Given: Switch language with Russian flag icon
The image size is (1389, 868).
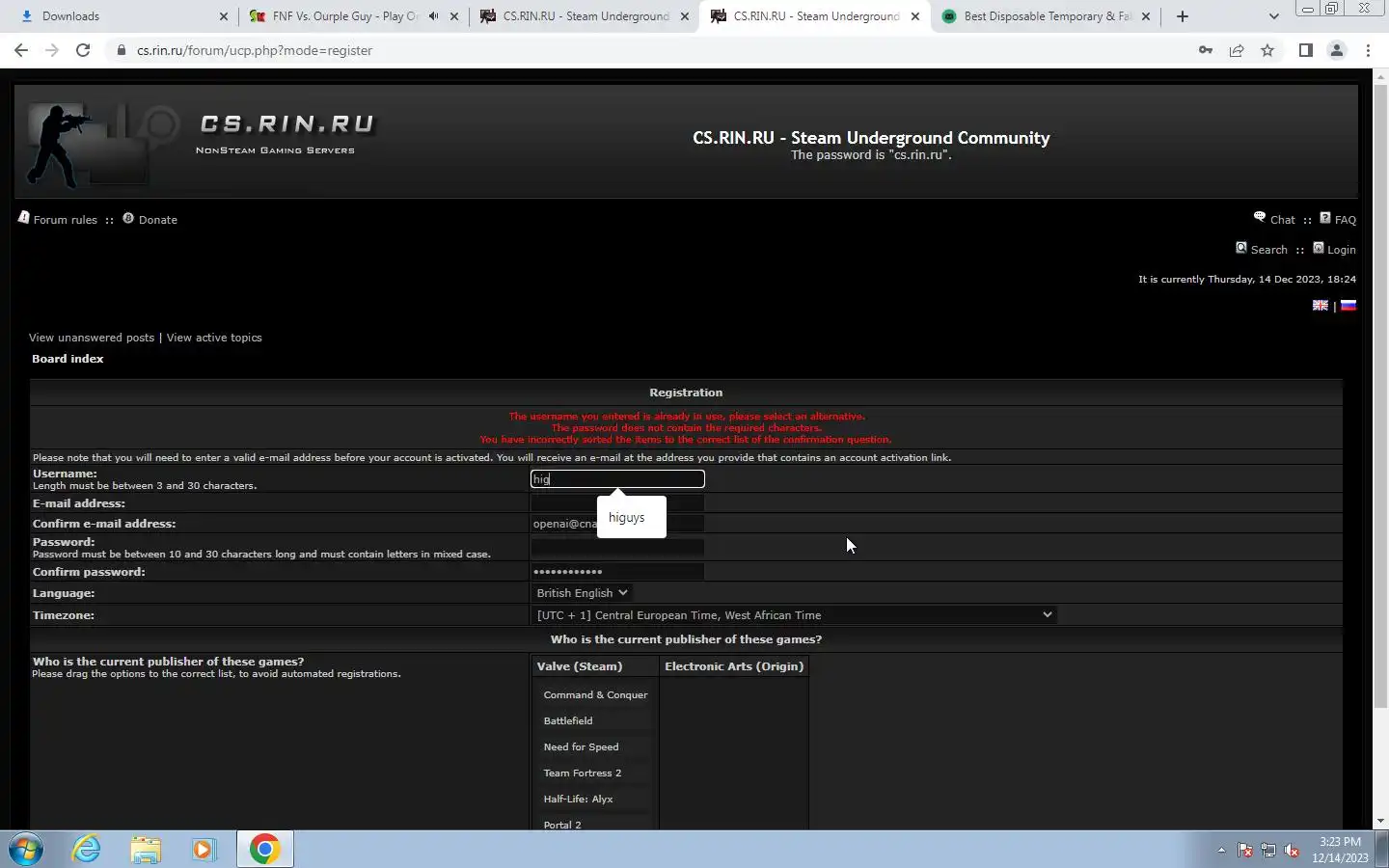Looking at the screenshot, I should point(1348,306).
